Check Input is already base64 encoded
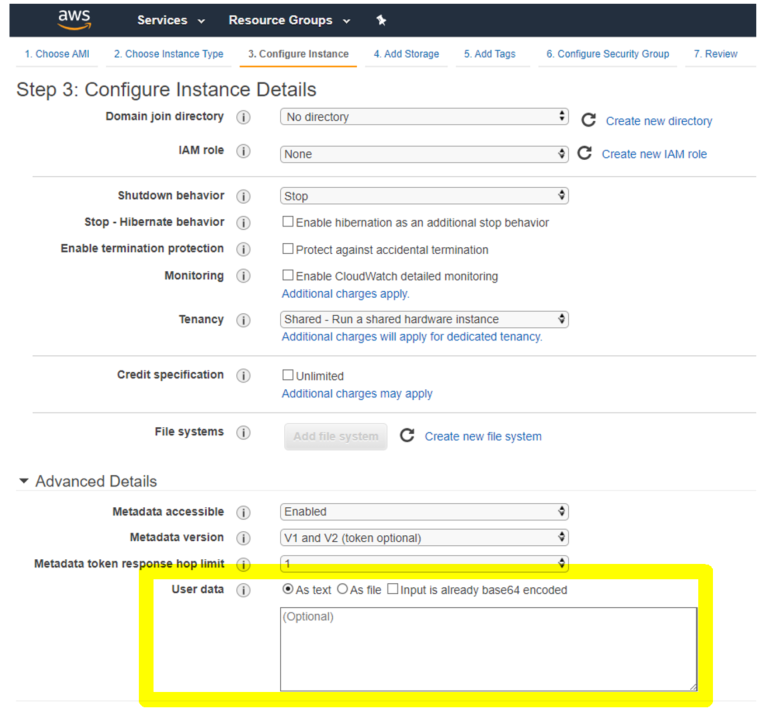 tap(392, 589)
